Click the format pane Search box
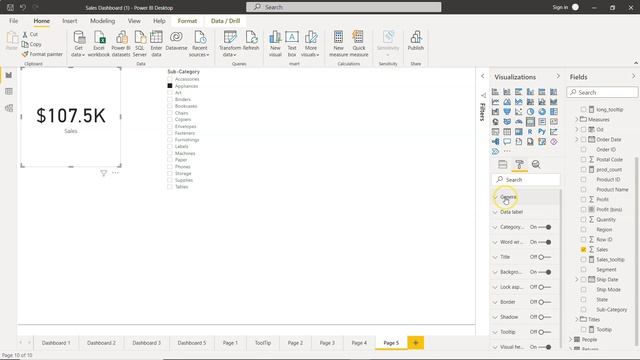Viewport: 640px width, 360px height. tap(526, 180)
